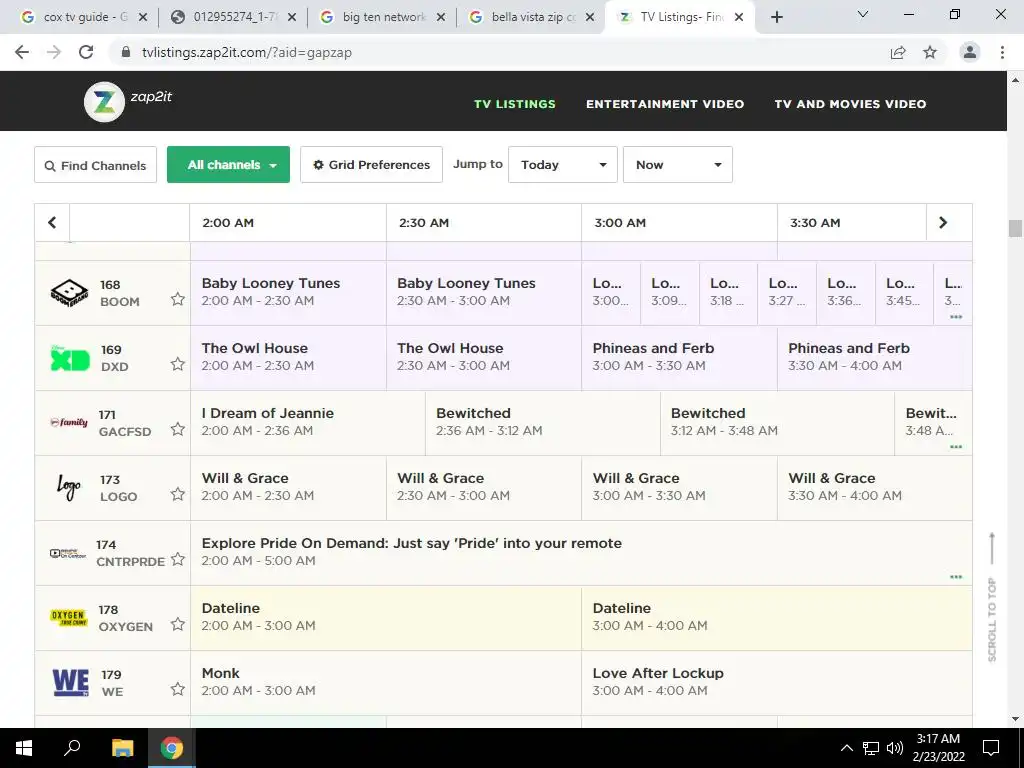Click browser back arrow
Screen dimensions: 1024x768
point(22,52)
